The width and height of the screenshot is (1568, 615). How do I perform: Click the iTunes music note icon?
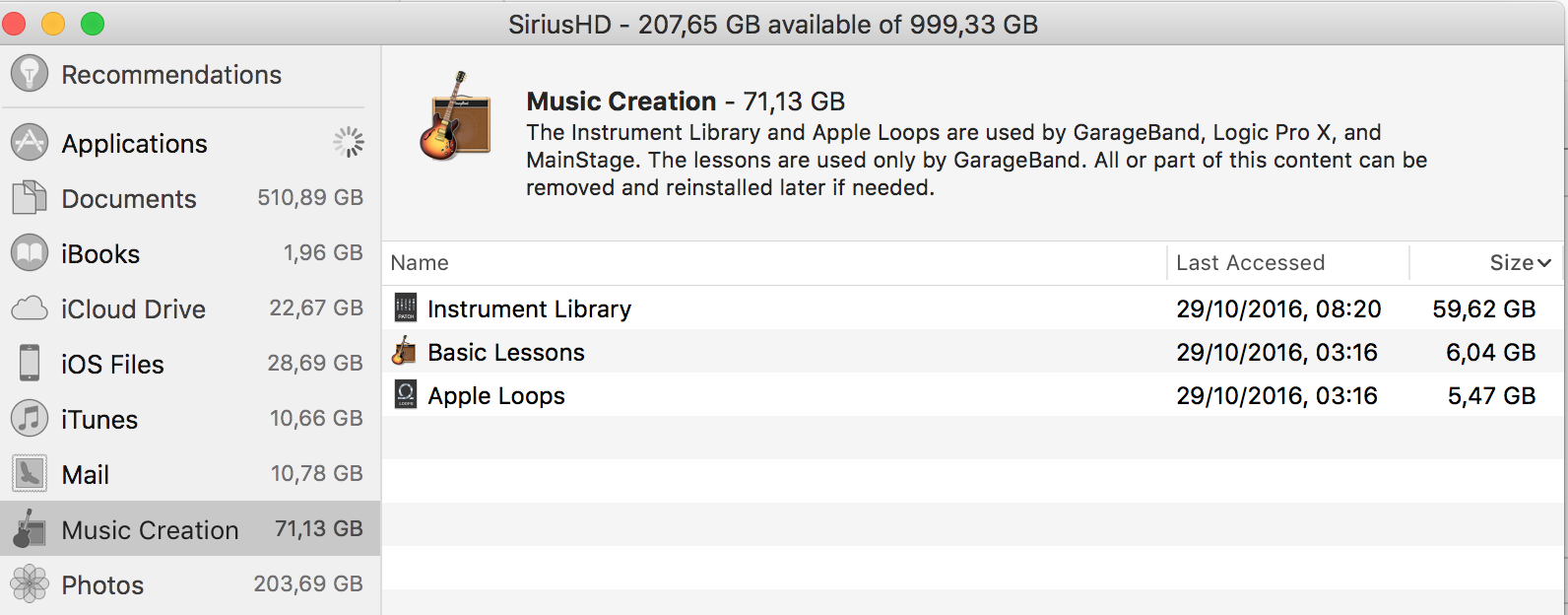pyautogui.click(x=30, y=419)
